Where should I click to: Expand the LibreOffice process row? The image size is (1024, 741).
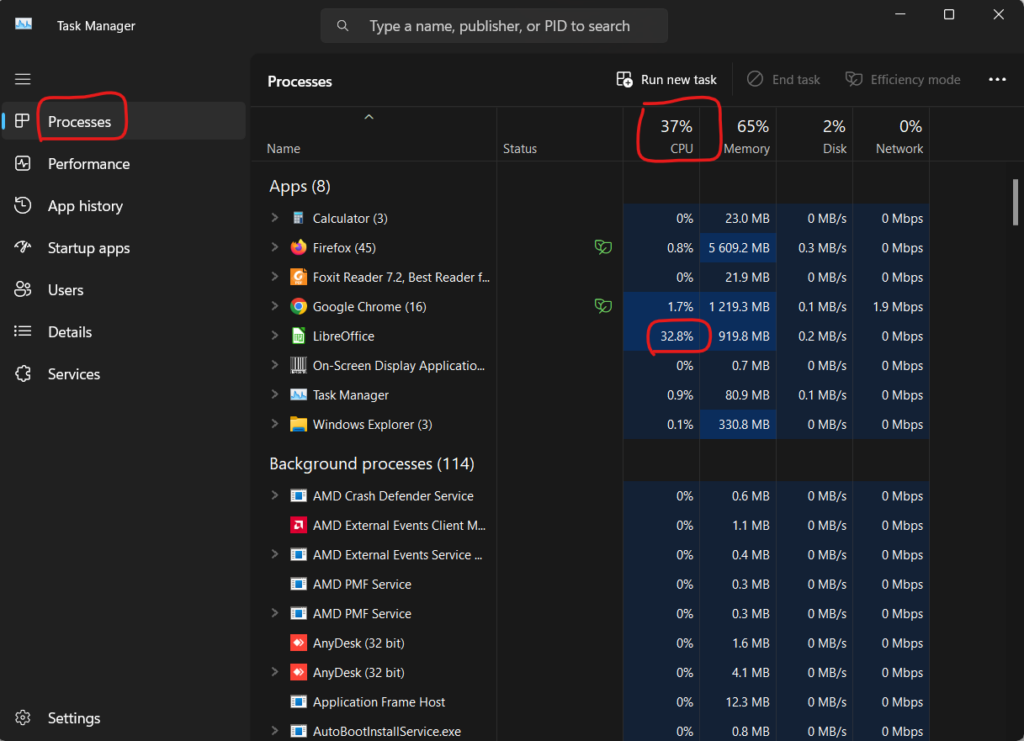[275, 335]
